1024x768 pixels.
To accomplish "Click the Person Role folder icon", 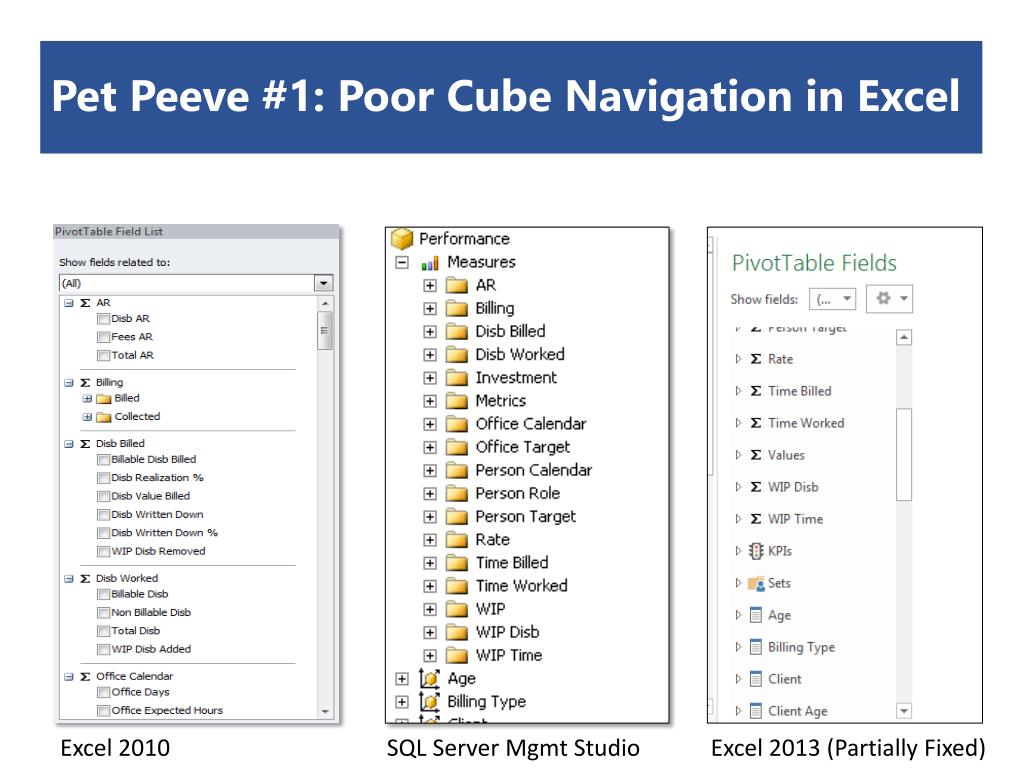I will pos(456,494).
